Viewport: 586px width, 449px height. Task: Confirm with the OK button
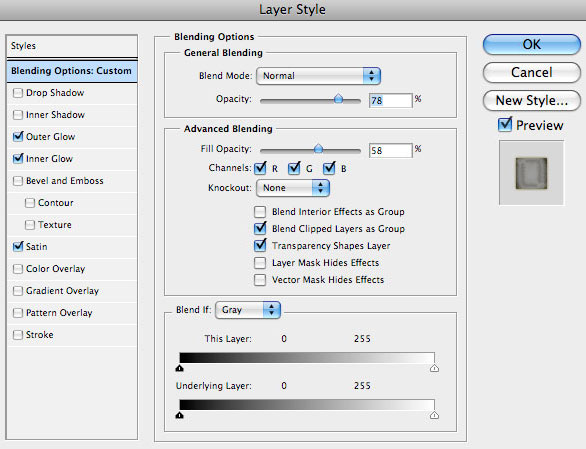531,44
